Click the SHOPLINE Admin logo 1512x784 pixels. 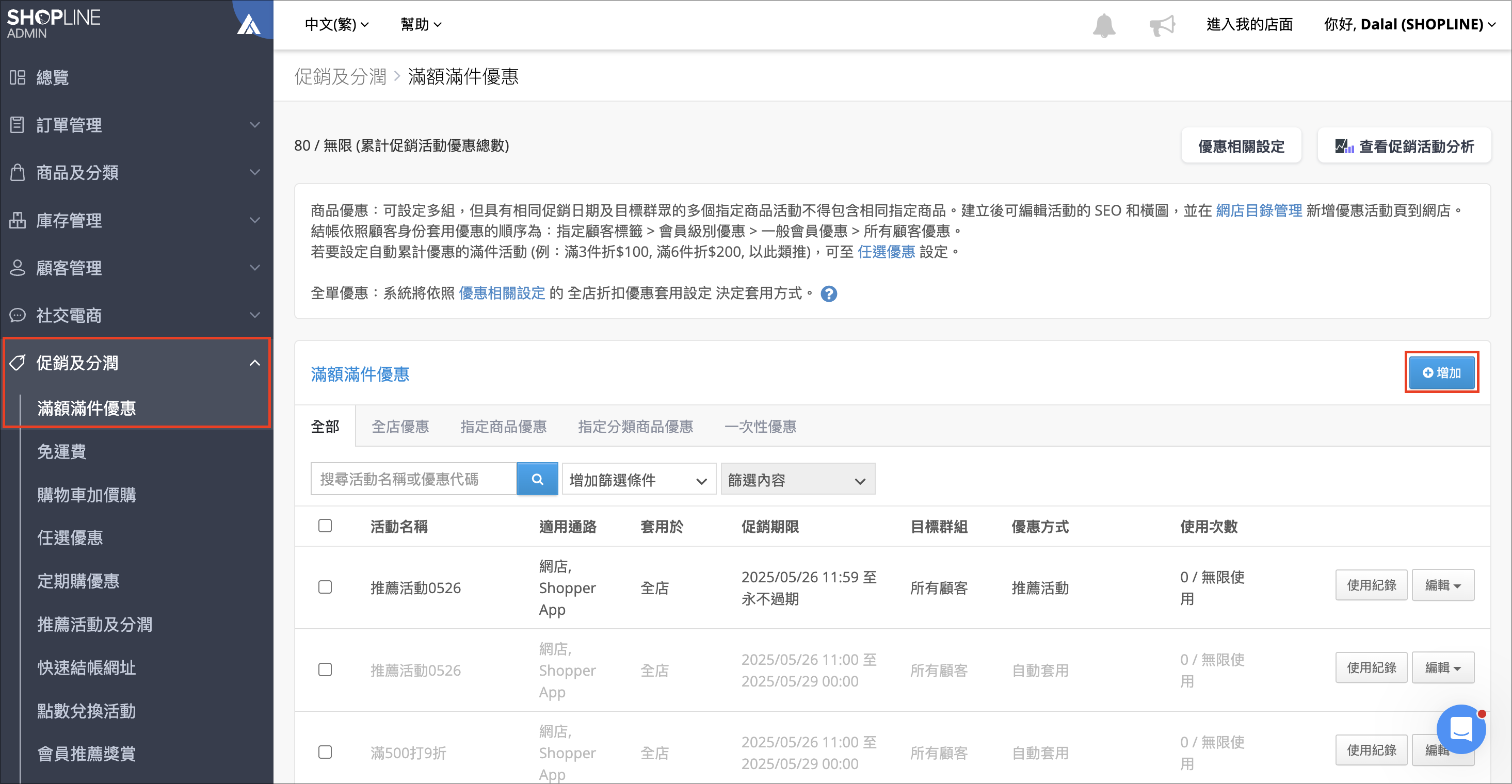54,24
